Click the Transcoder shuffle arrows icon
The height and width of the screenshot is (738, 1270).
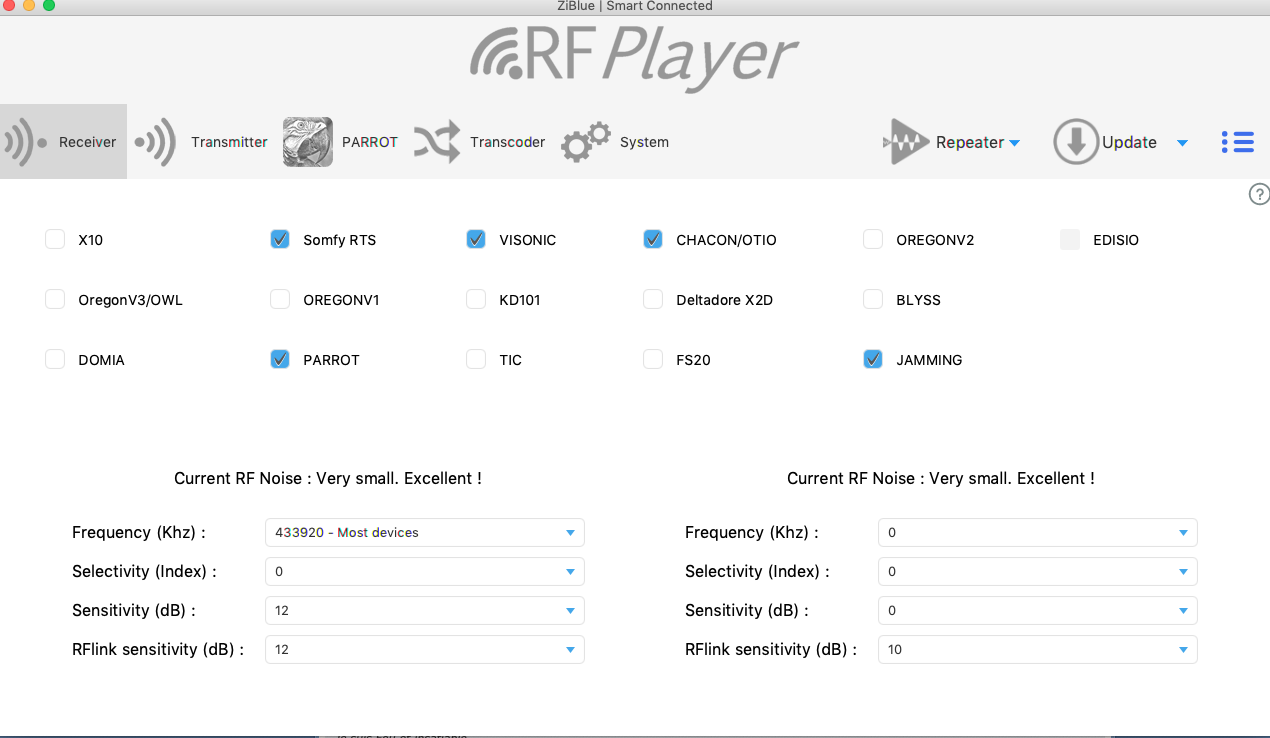pos(437,142)
